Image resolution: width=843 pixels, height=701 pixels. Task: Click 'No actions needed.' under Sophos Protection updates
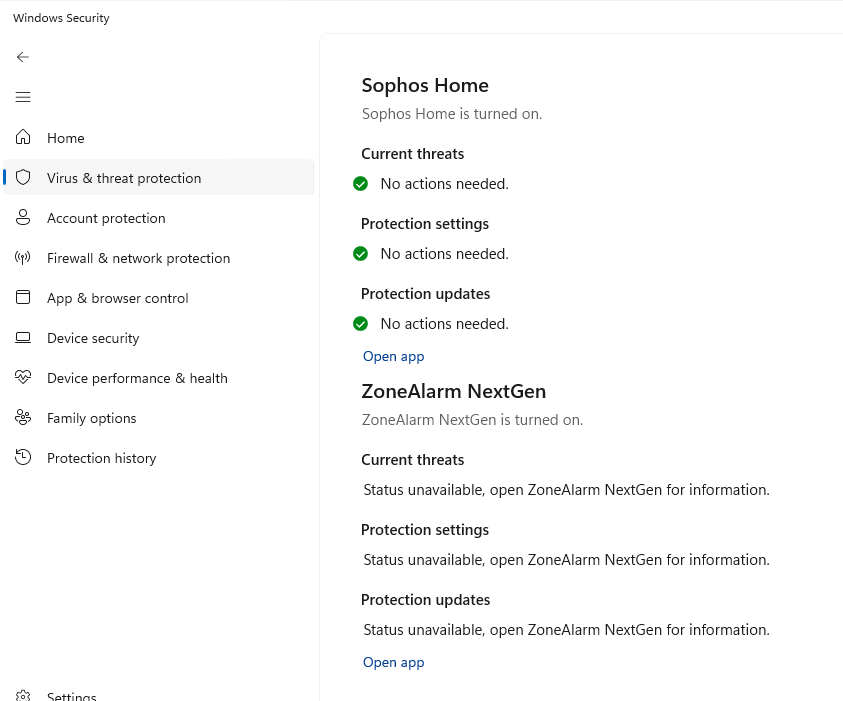click(x=444, y=324)
